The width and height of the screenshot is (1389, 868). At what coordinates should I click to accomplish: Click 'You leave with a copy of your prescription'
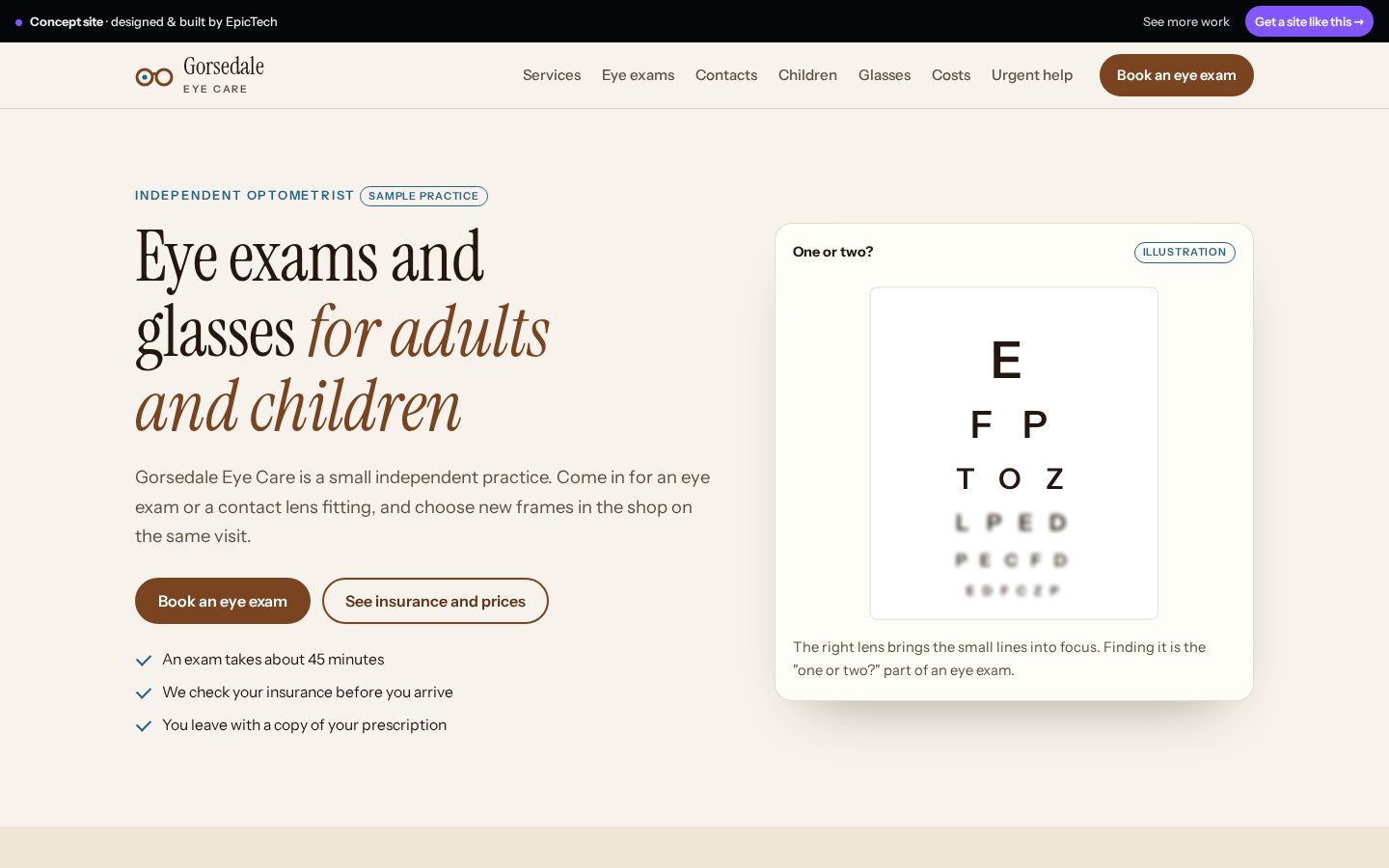[x=305, y=725]
